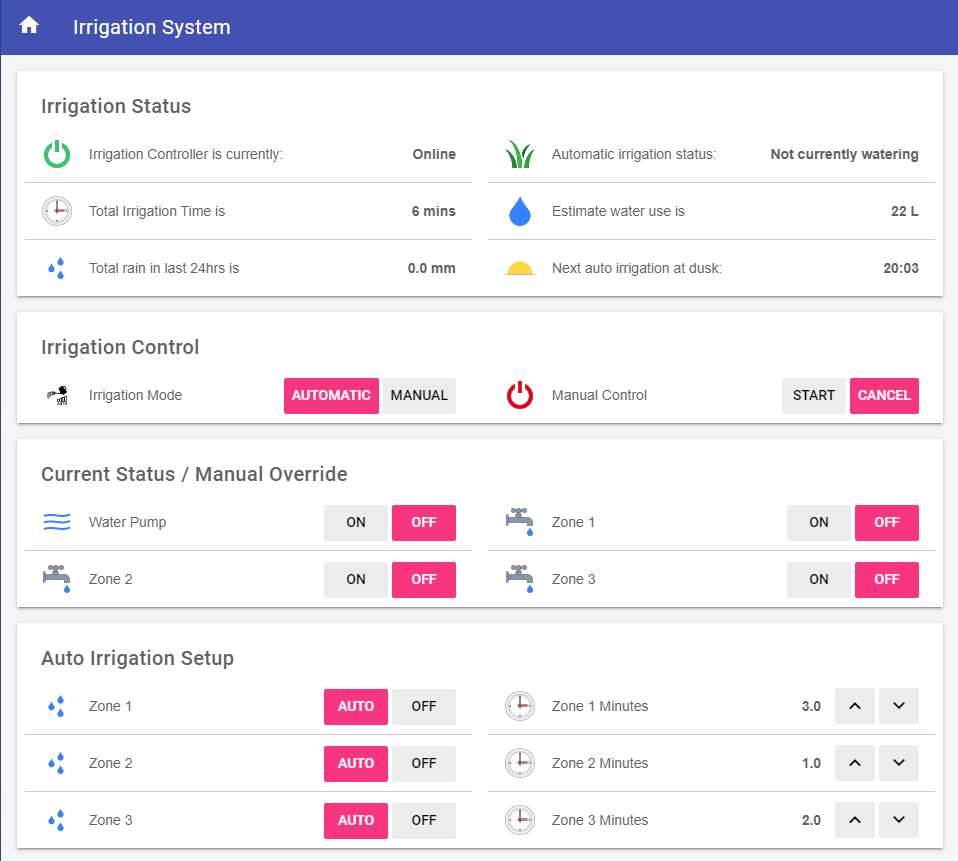Decrease Zone 1 Minutes with down chevron

(899, 706)
